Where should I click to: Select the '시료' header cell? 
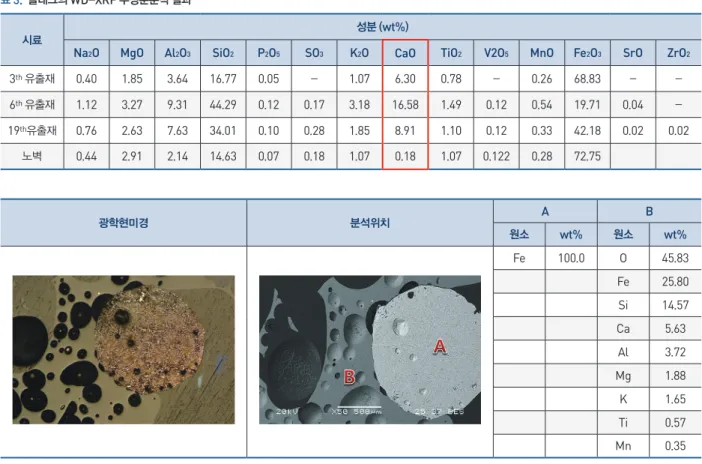tap(32, 40)
